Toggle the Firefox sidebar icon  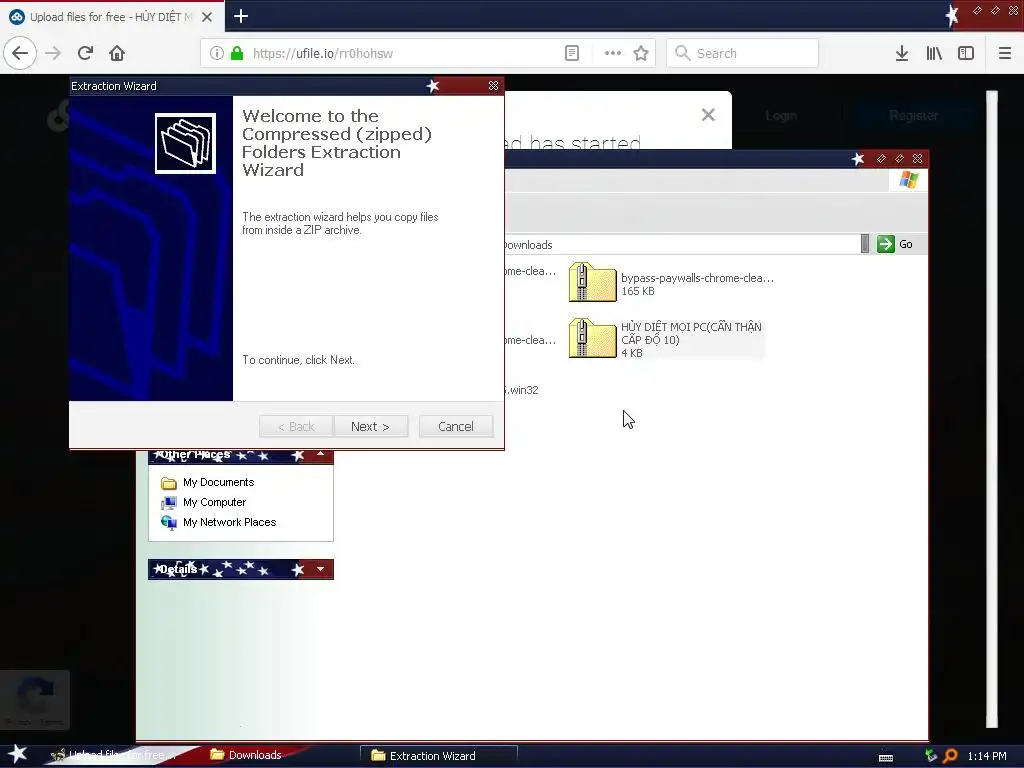966,53
